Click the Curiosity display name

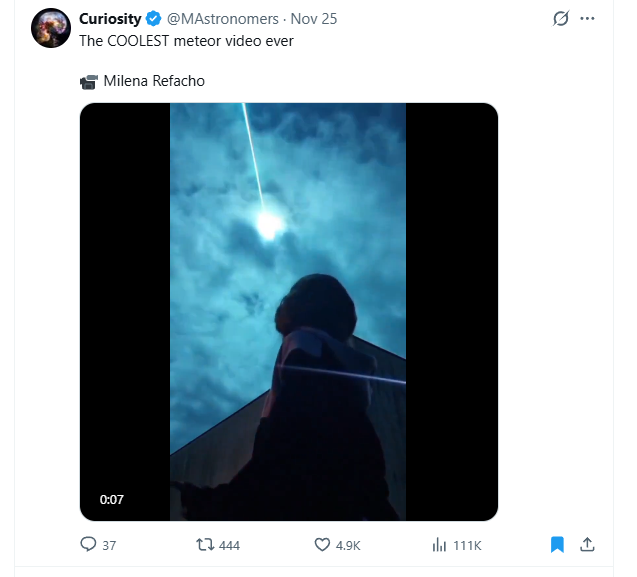click(110, 18)
